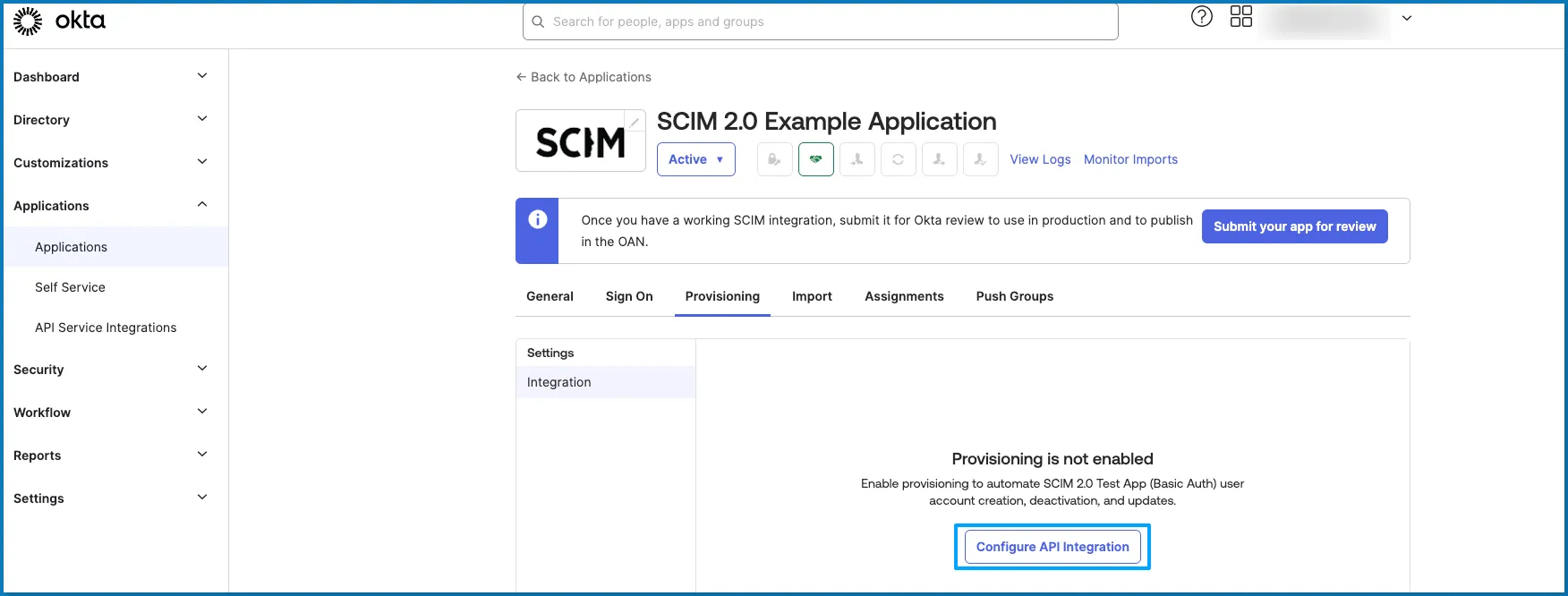Click the circular sync arrows icon
This screenshot has width=1568, height=596.
click(898, 159)
